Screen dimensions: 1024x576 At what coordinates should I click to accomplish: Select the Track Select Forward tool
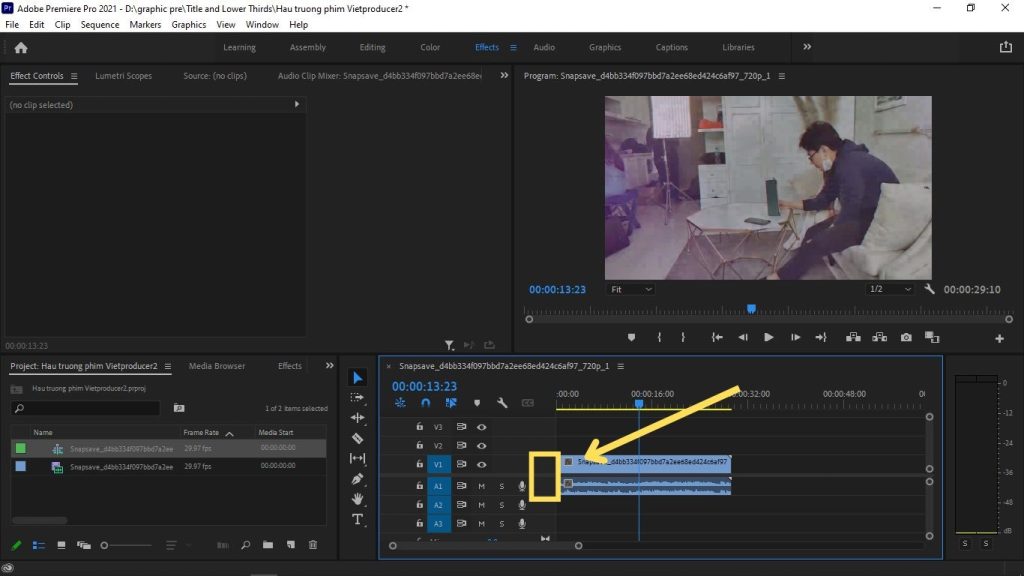pos(358,397)
